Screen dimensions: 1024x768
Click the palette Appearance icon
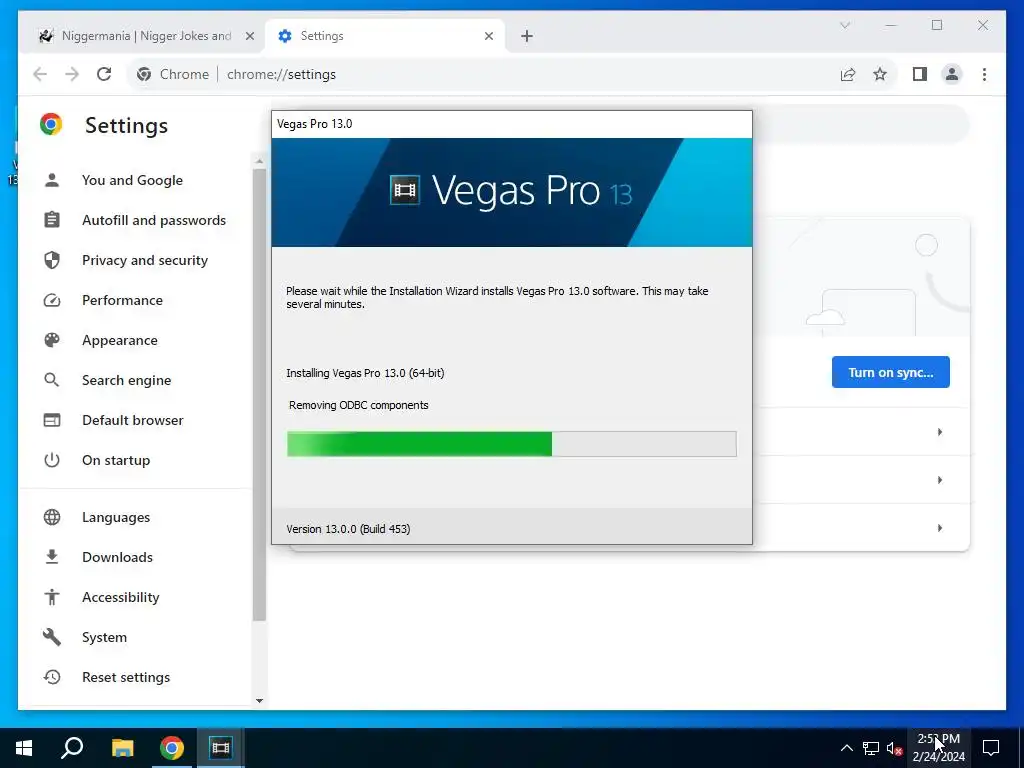[x=52, y=340]
